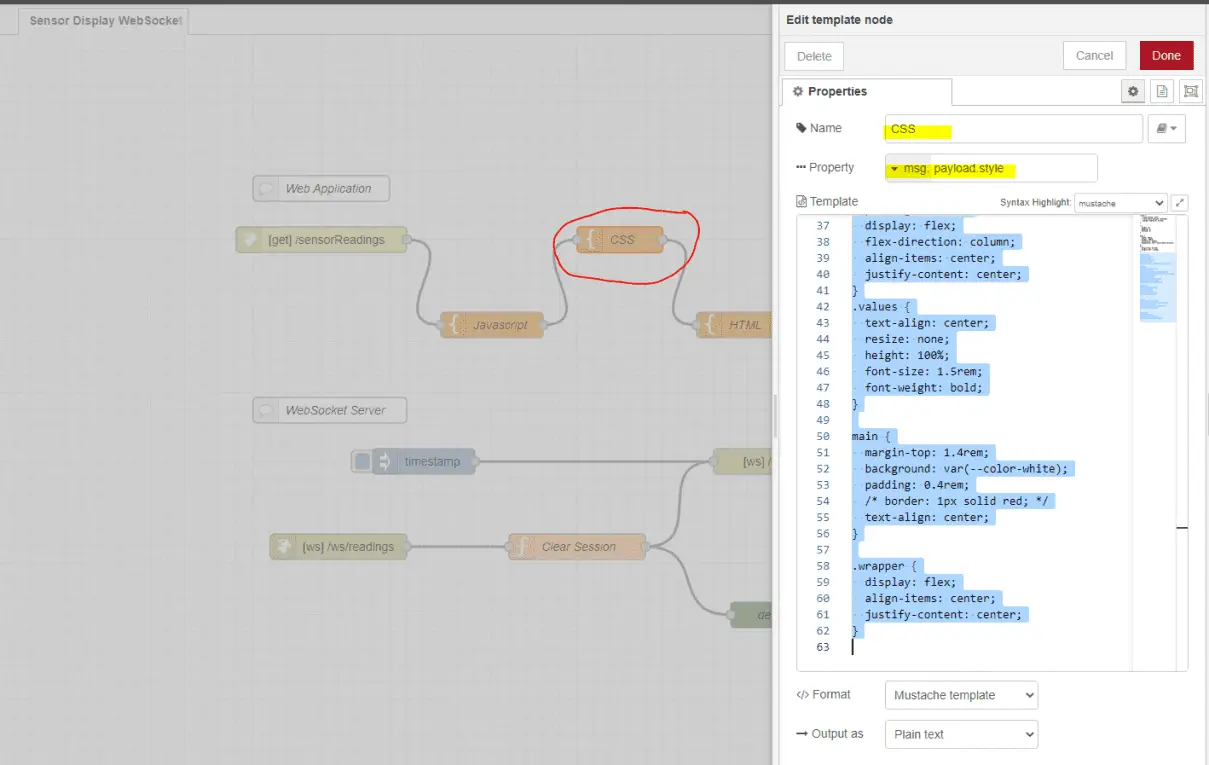The height and width of the screenshot is (765, 1209).
Task: Select the Sensor Display WebSocket flow tab
Action: [104, 19]
